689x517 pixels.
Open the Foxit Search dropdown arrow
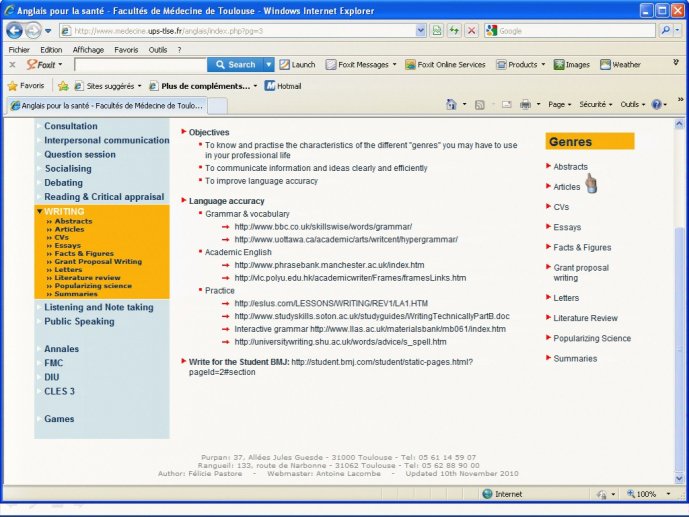coord(268,65)
